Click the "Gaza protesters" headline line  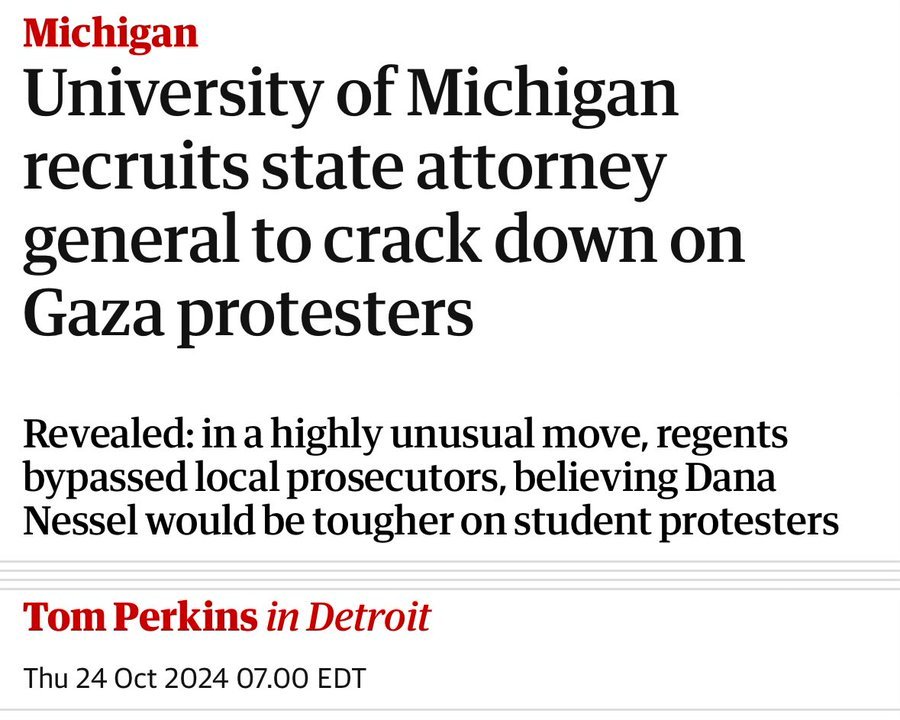pyautogui.click(x=248, y=316)
